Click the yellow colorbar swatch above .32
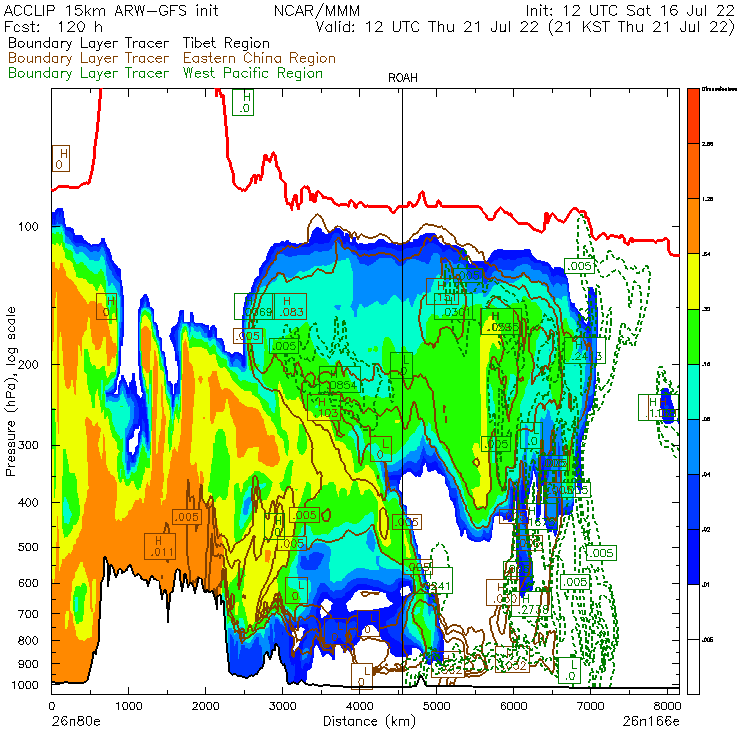 pos(693,281)
